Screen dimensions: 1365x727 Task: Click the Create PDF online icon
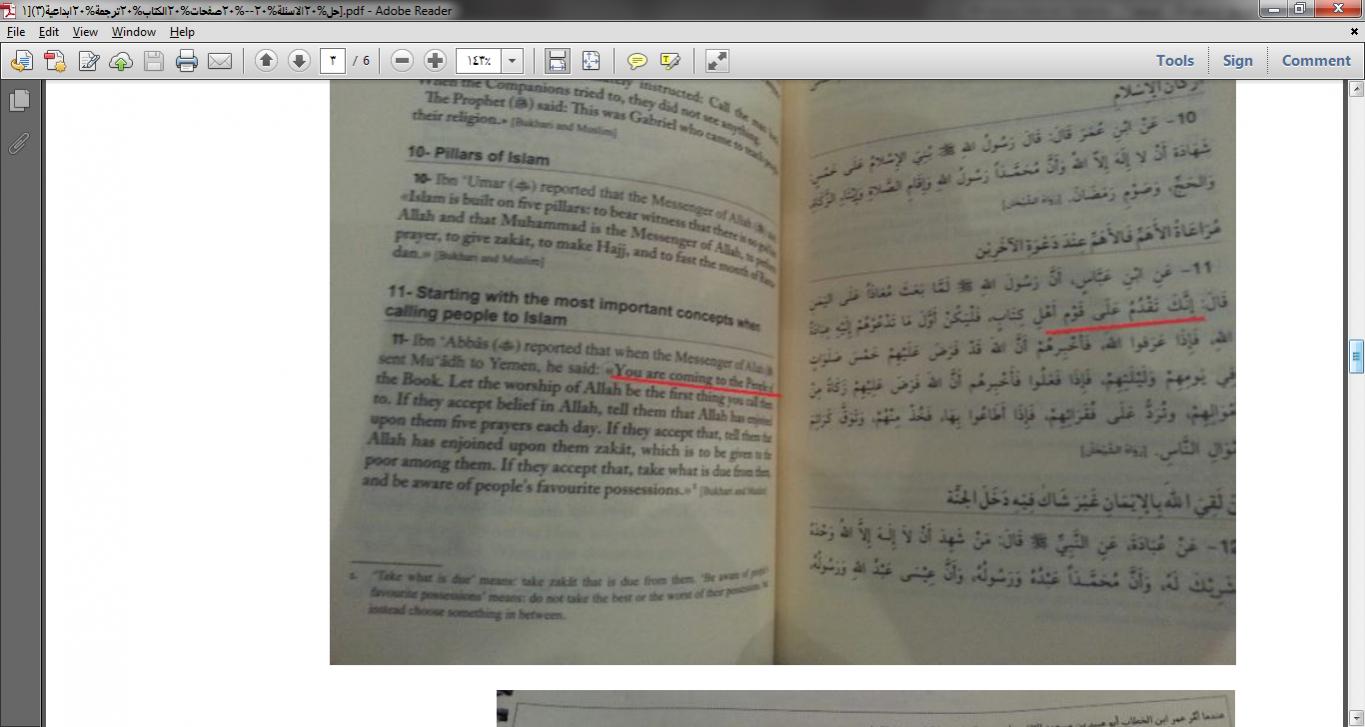pos(54,61)
